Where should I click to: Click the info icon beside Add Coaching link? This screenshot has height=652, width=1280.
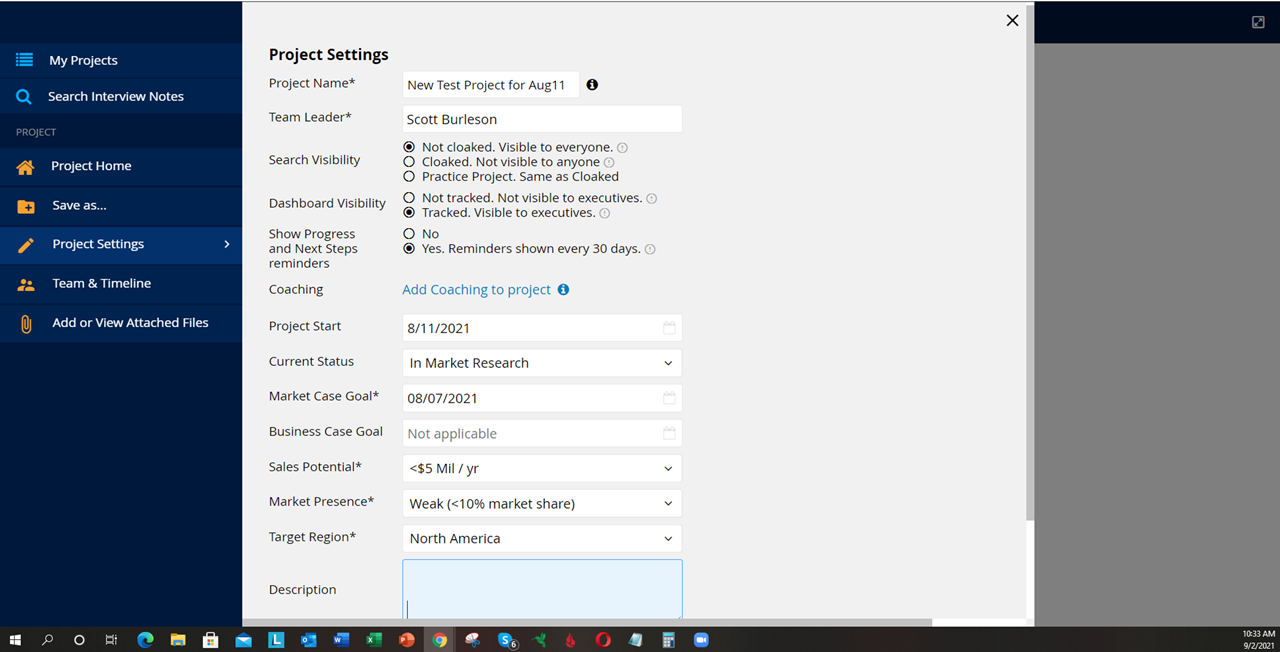pyautogui.click(x=563, y=290)
